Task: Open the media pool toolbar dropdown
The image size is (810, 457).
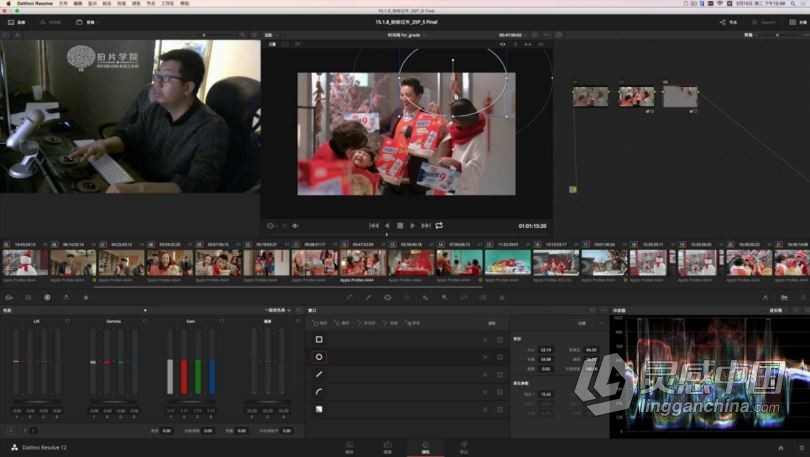Action: pyautogui.click(x=88, y=22)
